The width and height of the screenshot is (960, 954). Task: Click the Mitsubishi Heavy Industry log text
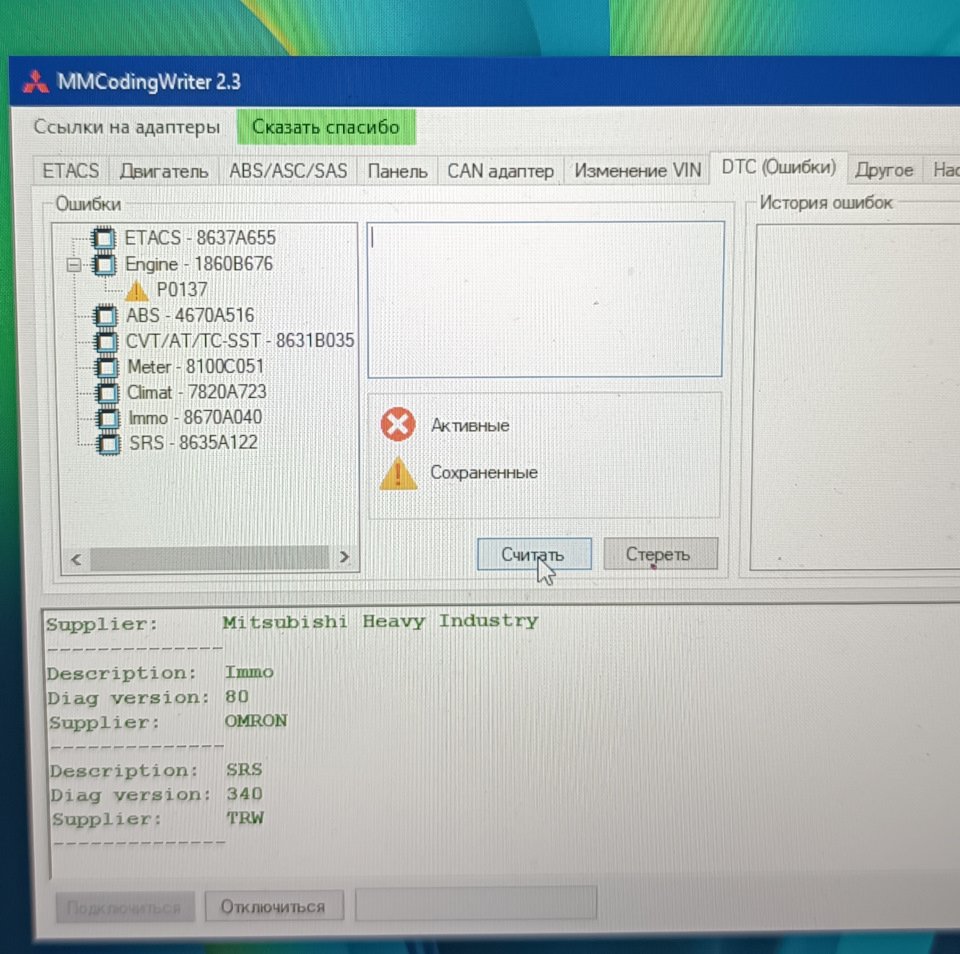click(380, 622)
